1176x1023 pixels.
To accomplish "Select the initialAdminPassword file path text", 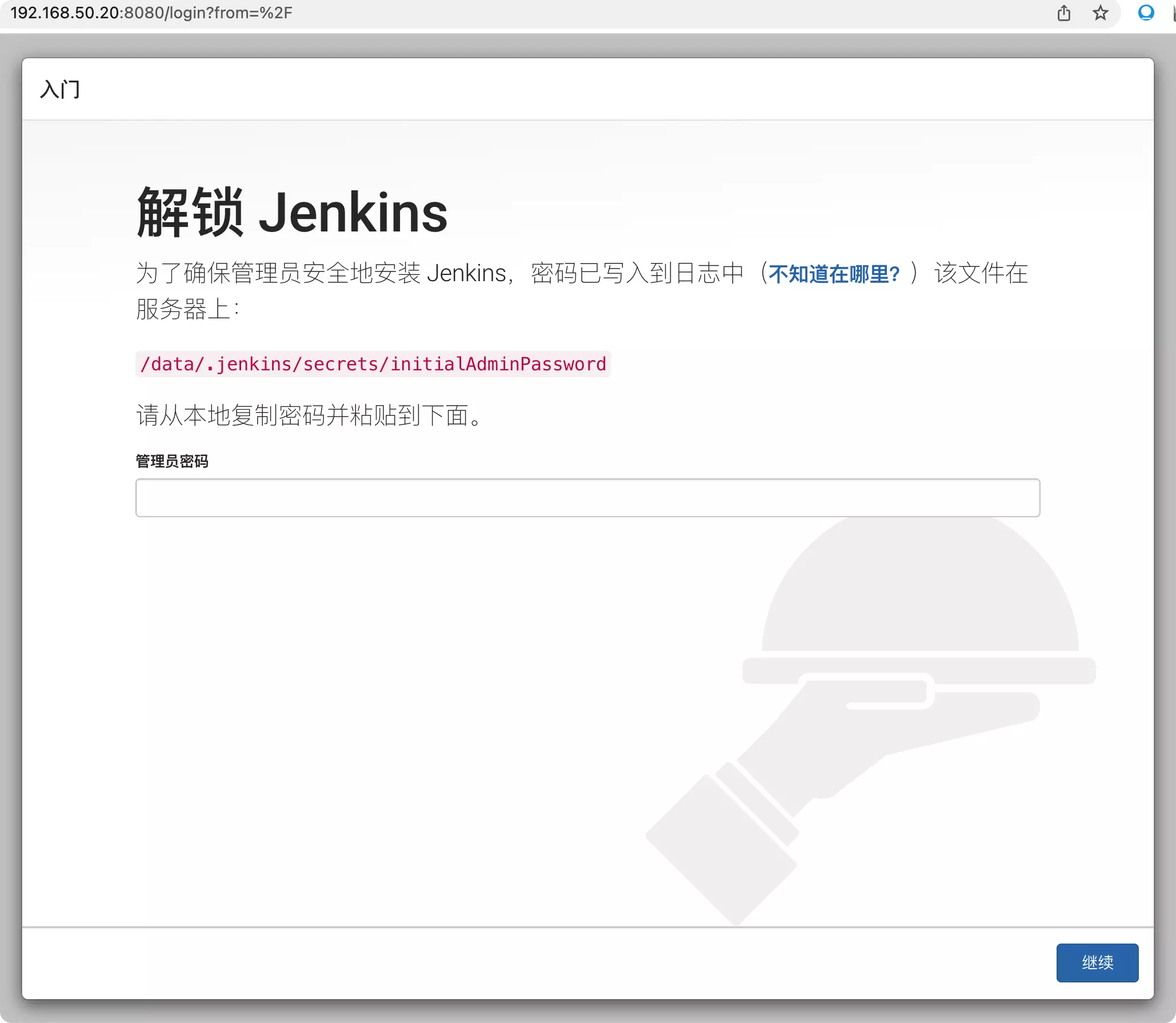I will [x=373, y=364].
